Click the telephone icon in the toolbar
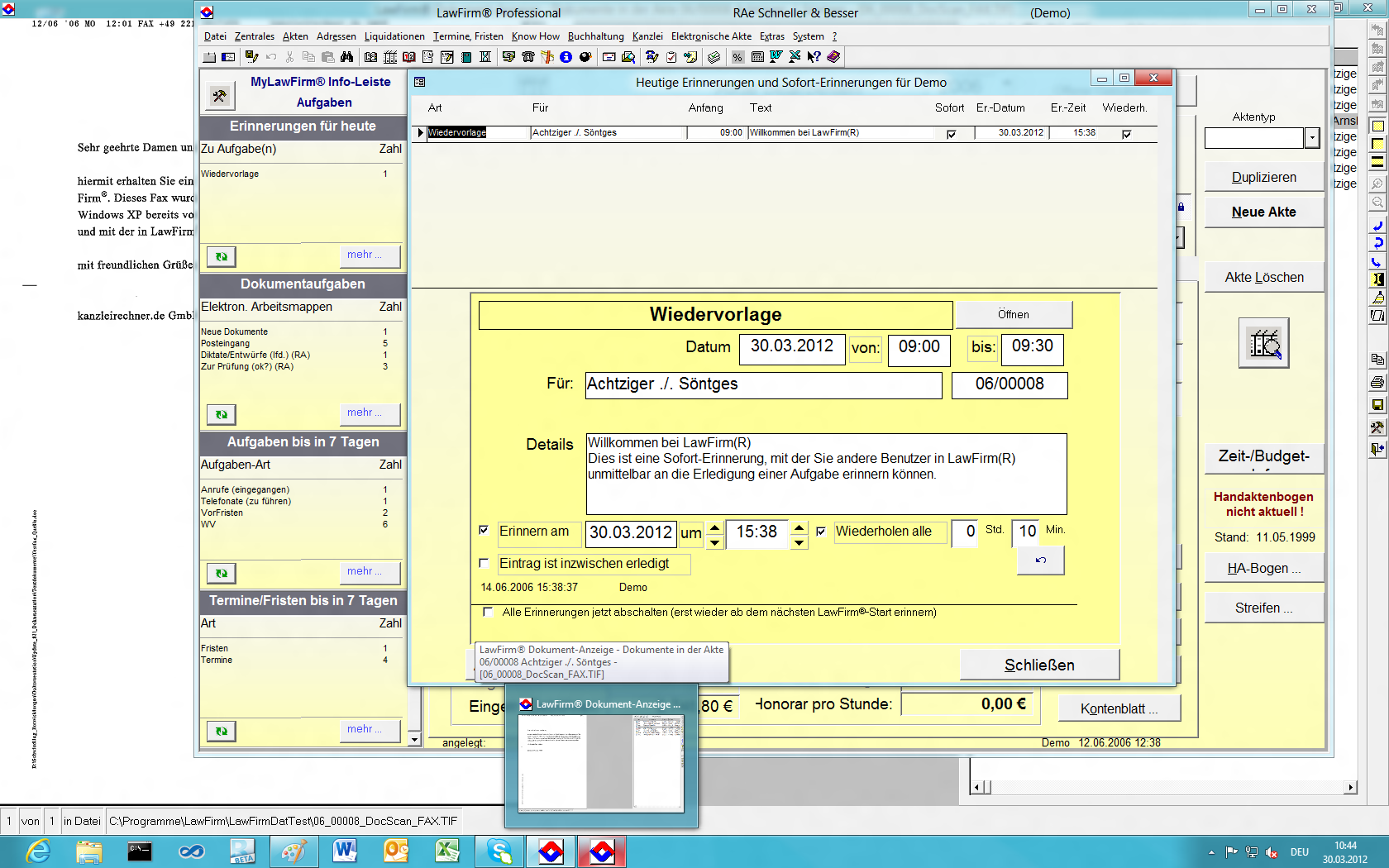The width and height of the screenshot is (1389, 868). click(527, 57)
